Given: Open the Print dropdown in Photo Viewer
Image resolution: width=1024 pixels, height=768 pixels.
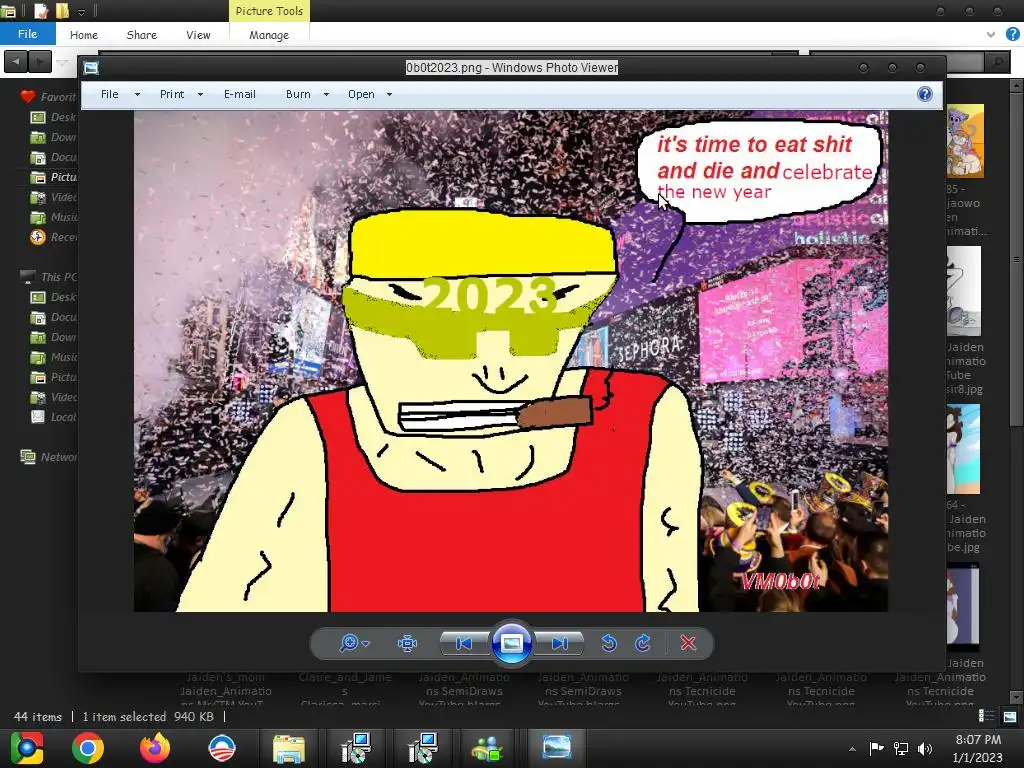Looking at the screenshot, I should (x=181, y=94).
